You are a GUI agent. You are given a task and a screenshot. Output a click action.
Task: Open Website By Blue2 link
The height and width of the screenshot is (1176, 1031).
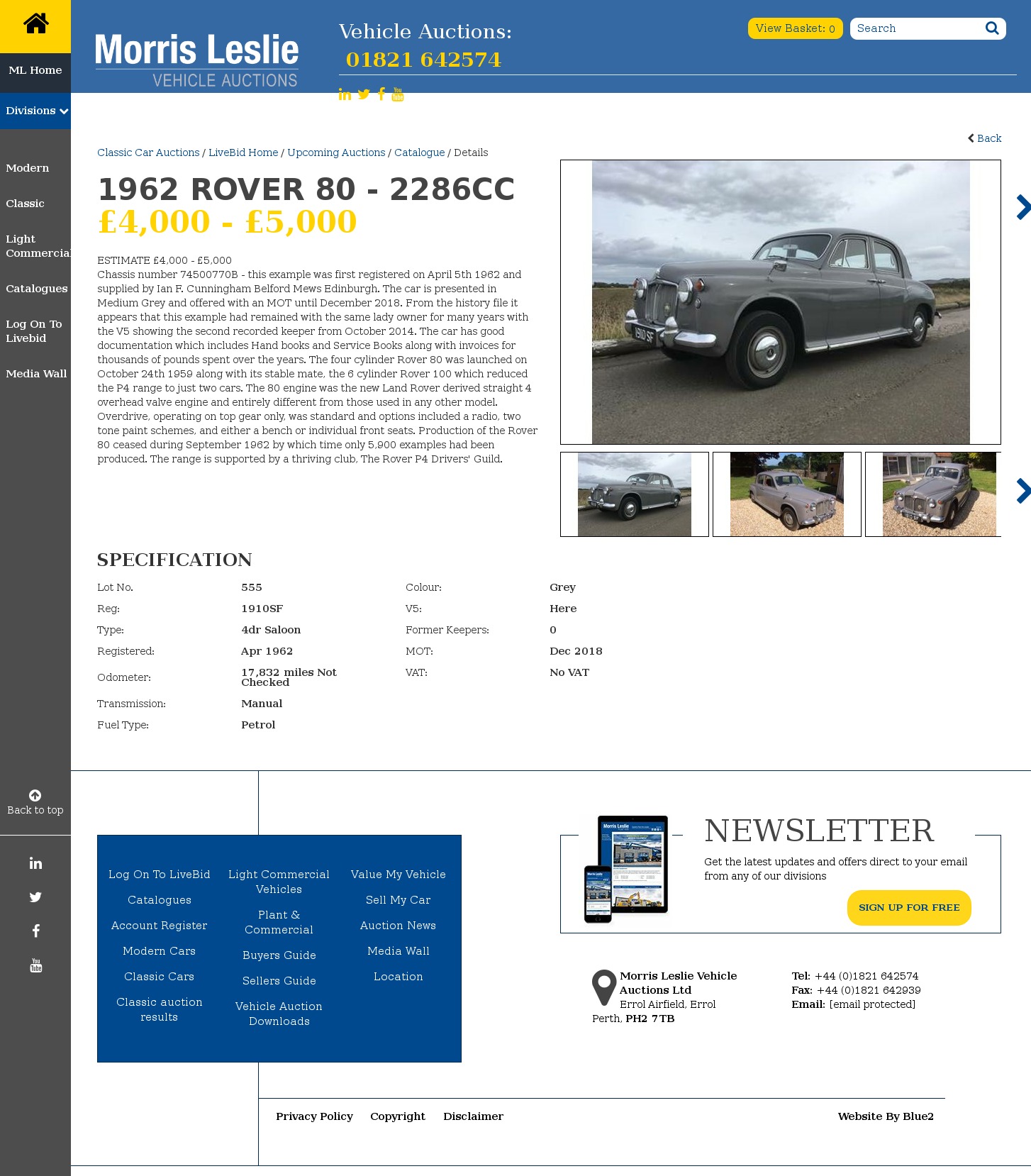coord(886,1116)
